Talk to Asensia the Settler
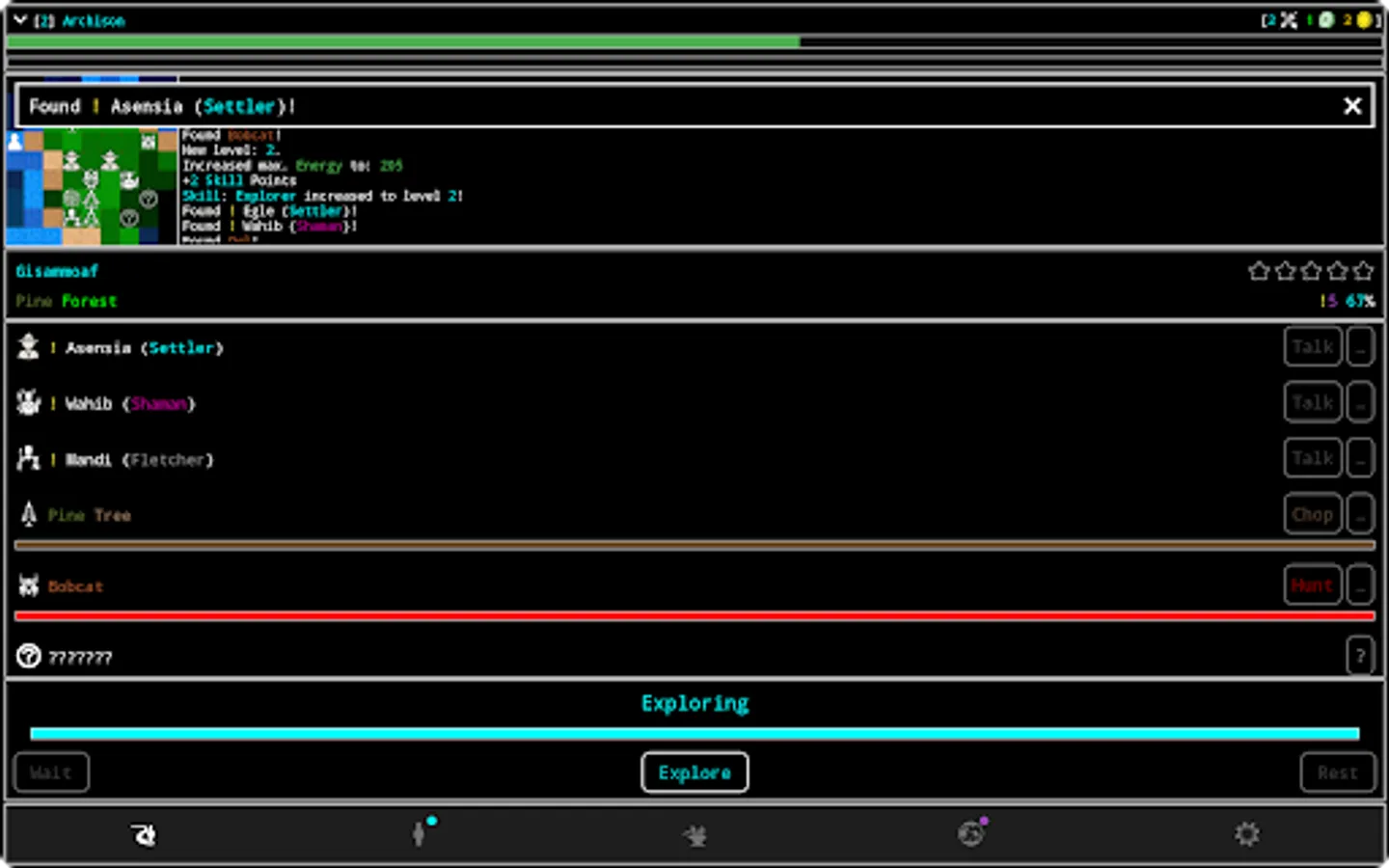 pos(1312,346)
